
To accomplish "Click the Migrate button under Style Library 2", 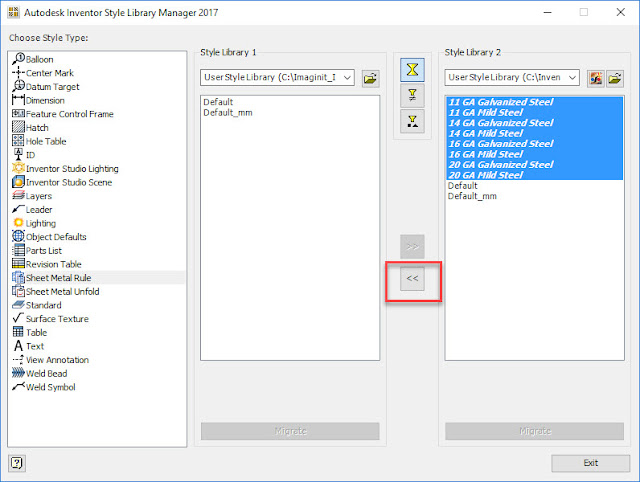I will point(535,431).
